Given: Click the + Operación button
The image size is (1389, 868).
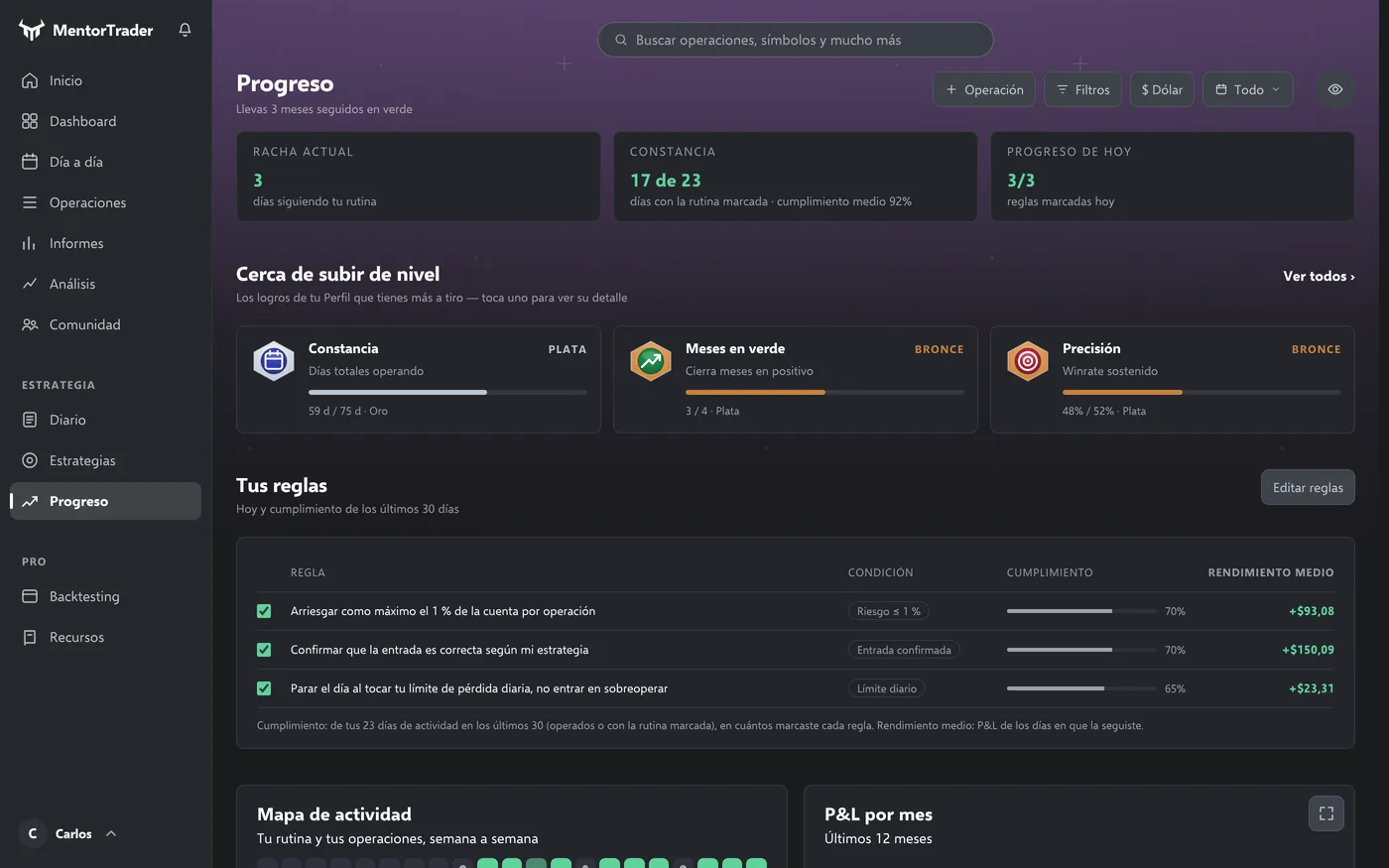Looking at the screenshot, I should point(984,89).
